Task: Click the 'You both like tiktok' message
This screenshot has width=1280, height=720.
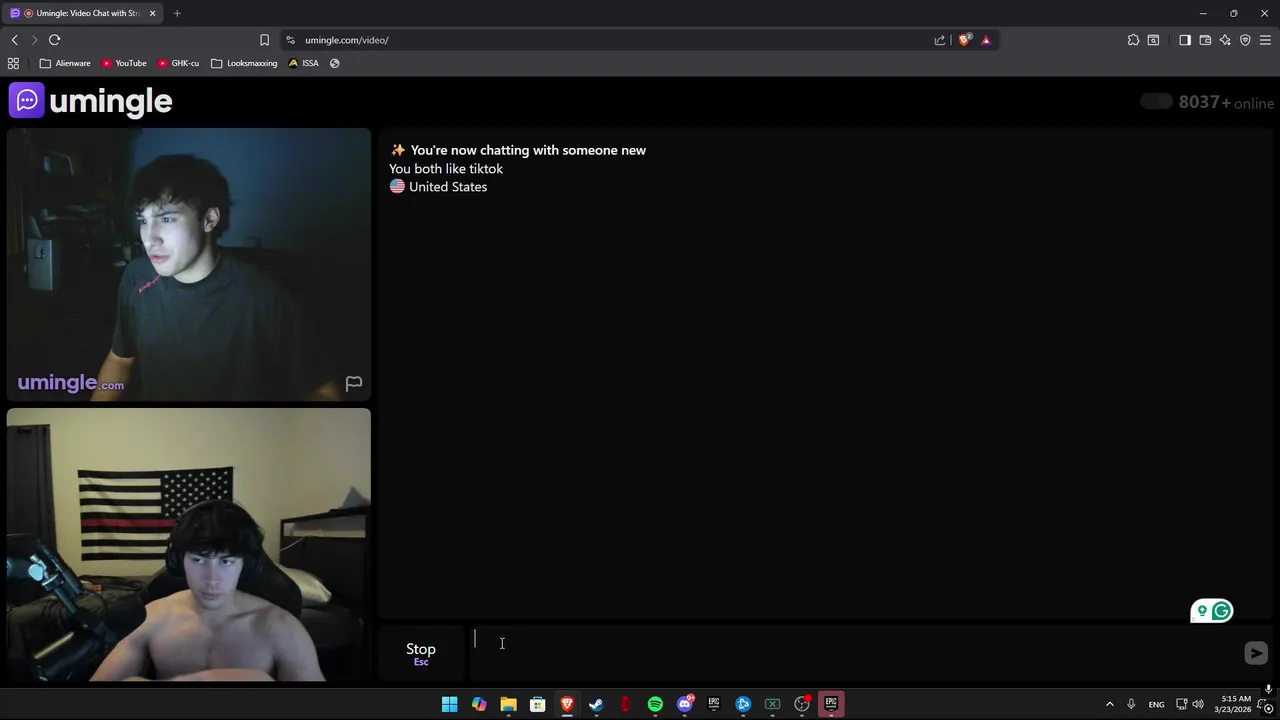Action: point(446,169)
